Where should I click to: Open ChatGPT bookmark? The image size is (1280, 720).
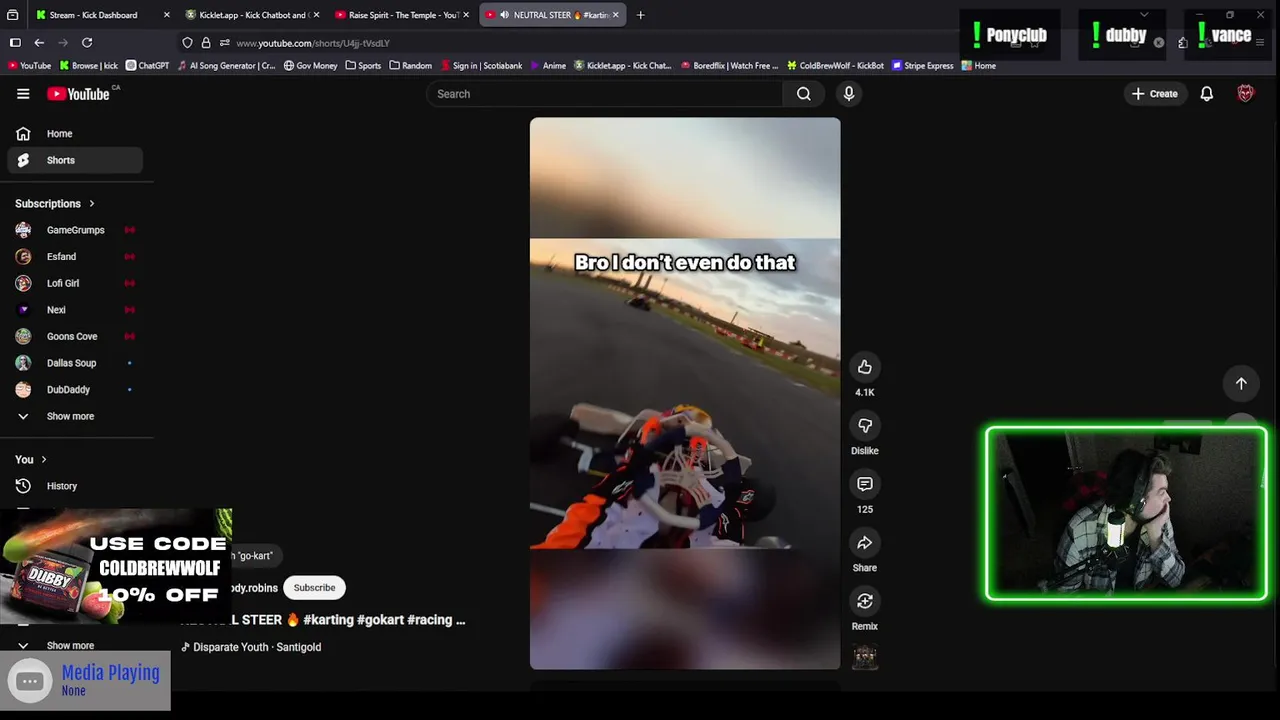[x=148, y=66]
